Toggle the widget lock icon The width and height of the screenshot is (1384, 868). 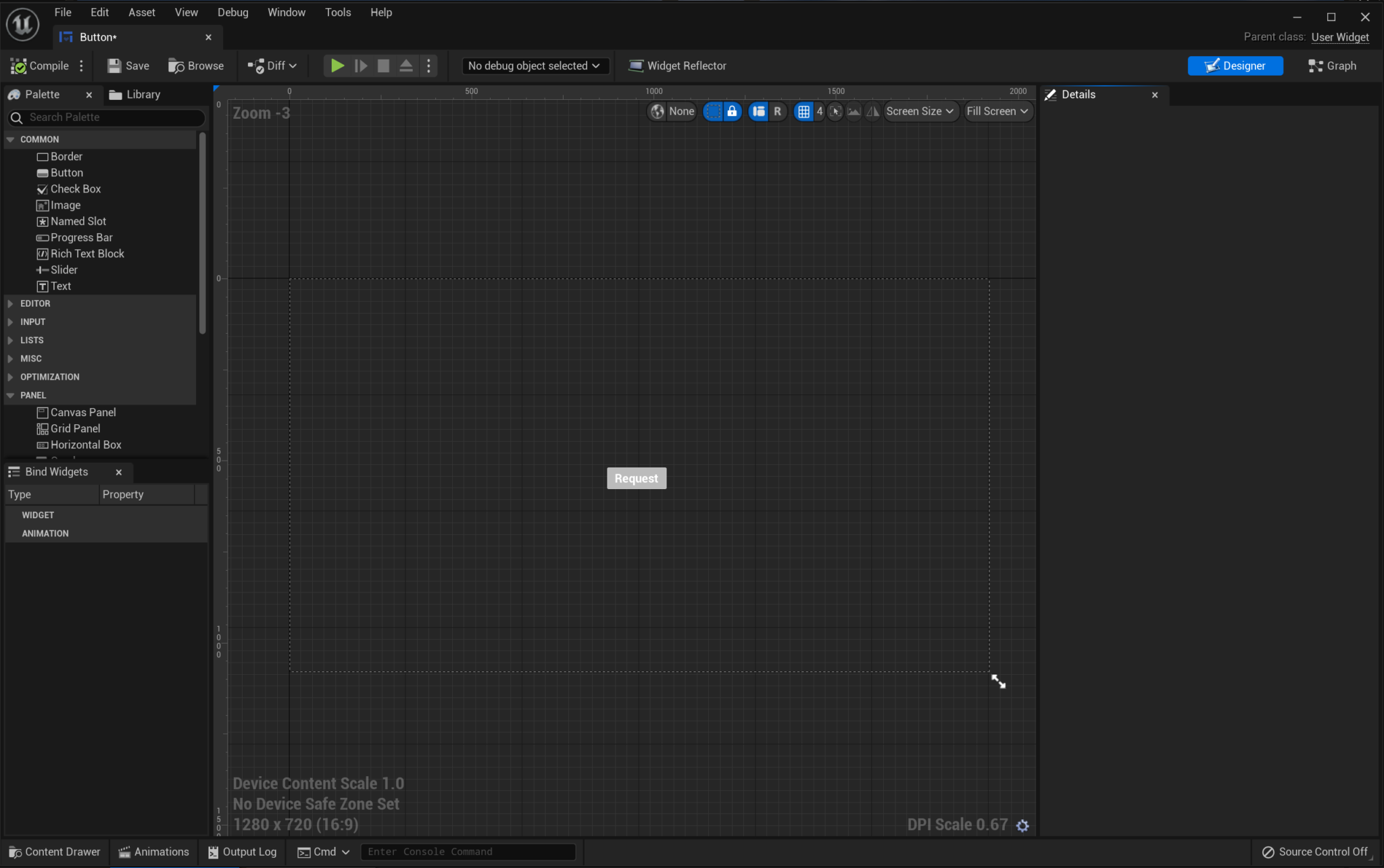coord(733,111)
